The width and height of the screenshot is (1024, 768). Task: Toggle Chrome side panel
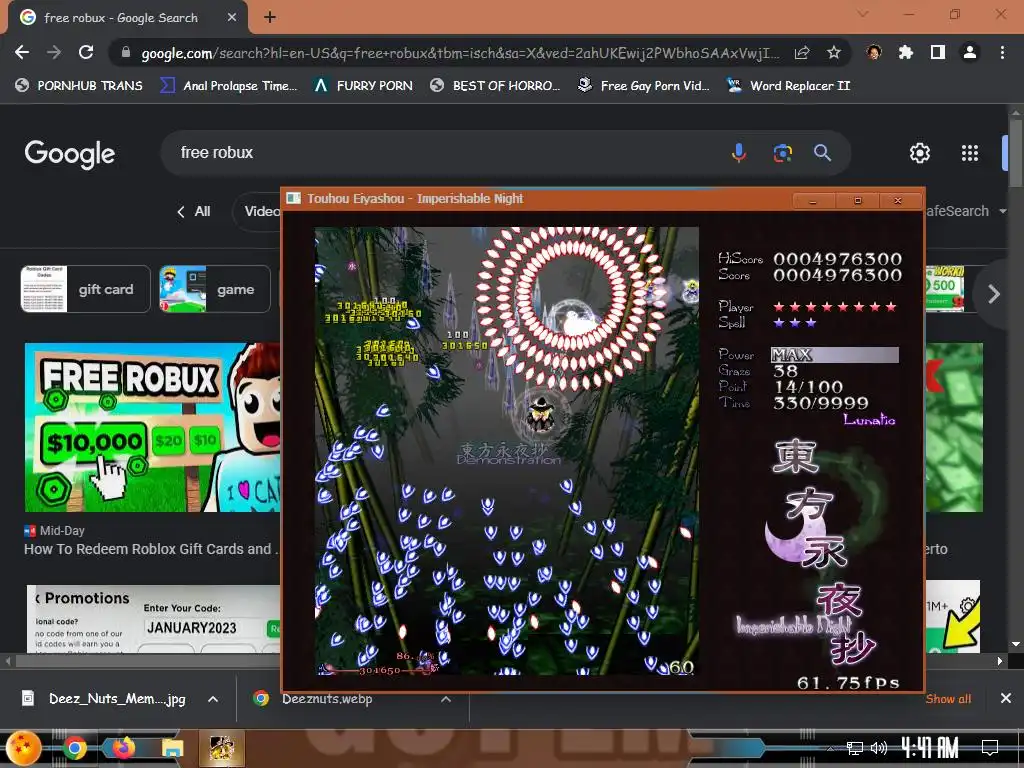pyautogui.click(x=938, y=52)
